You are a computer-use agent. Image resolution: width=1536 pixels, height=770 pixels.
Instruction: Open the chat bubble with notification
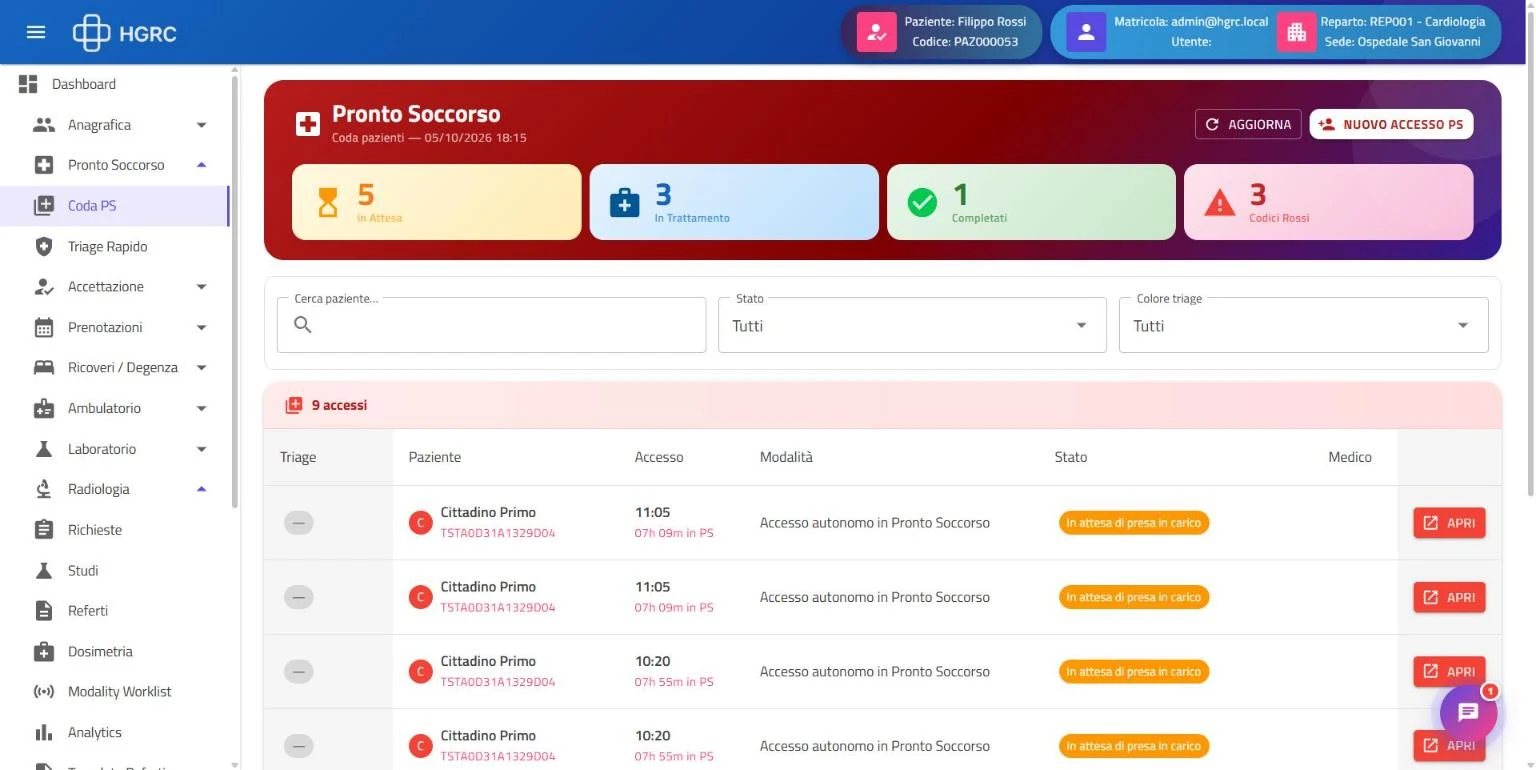click(x=1468, y=712)
